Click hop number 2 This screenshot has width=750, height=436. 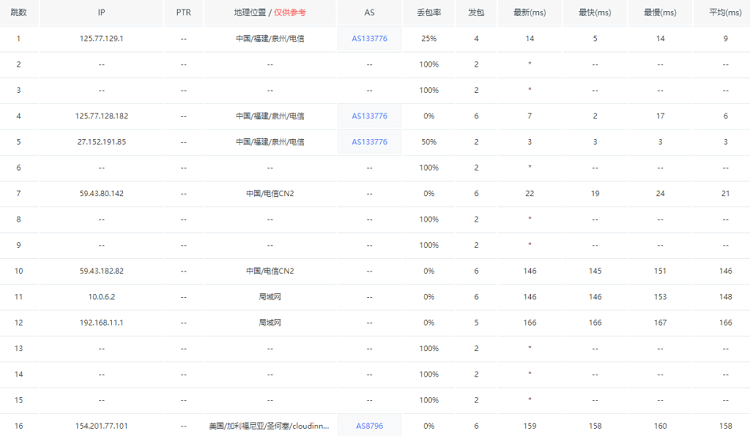coord(19,65)
